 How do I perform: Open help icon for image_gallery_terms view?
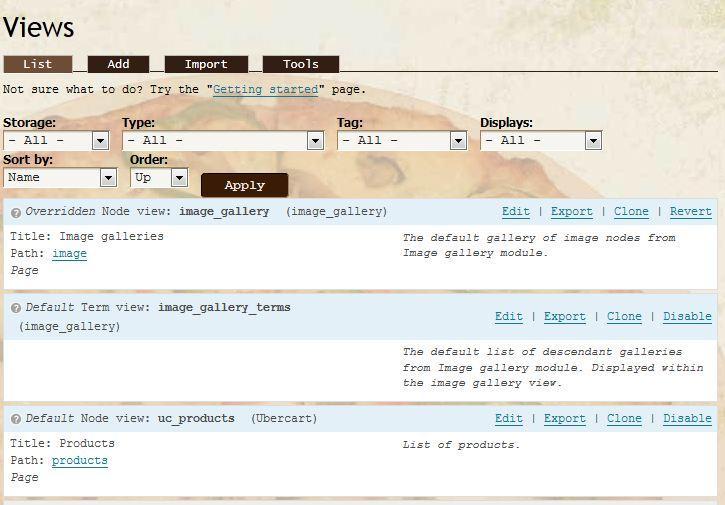tap(16, 308)
